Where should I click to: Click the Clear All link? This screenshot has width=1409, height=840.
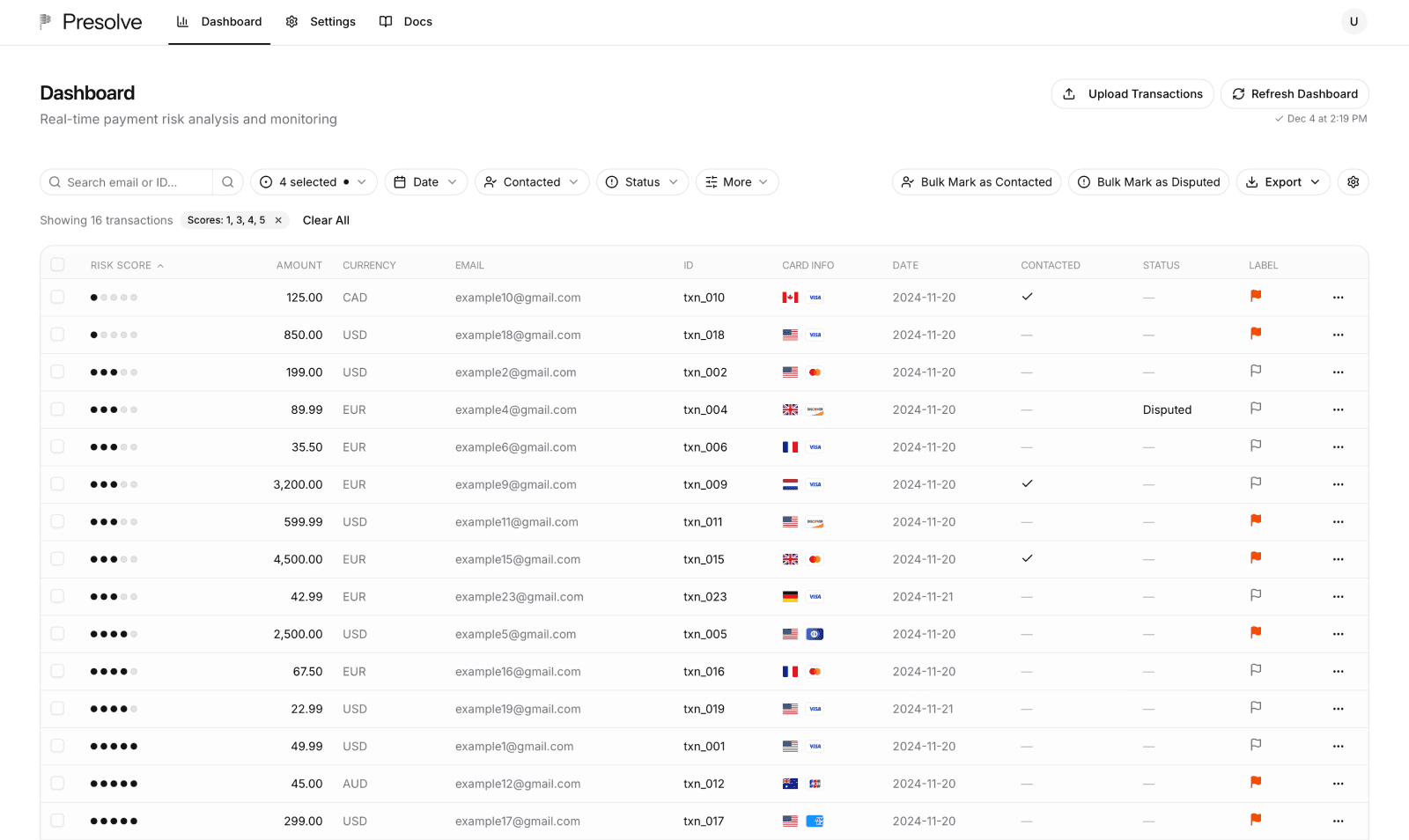[326, 220]
